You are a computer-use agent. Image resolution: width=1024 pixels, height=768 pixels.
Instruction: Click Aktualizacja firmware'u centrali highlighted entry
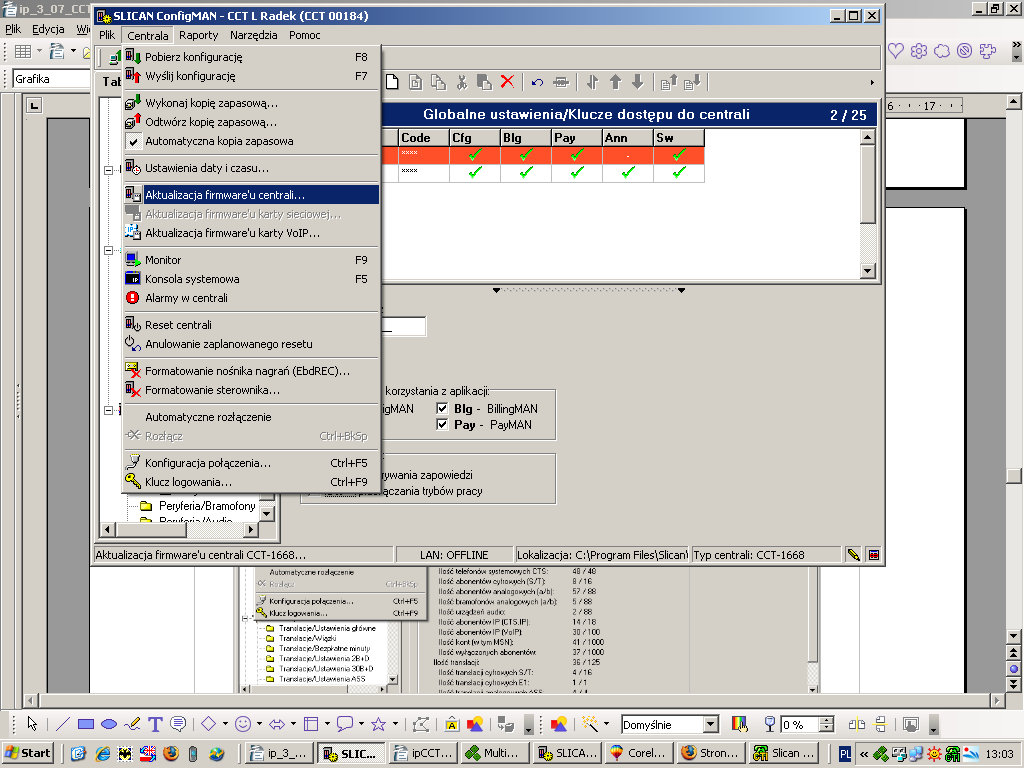click(x=251, y=195)
